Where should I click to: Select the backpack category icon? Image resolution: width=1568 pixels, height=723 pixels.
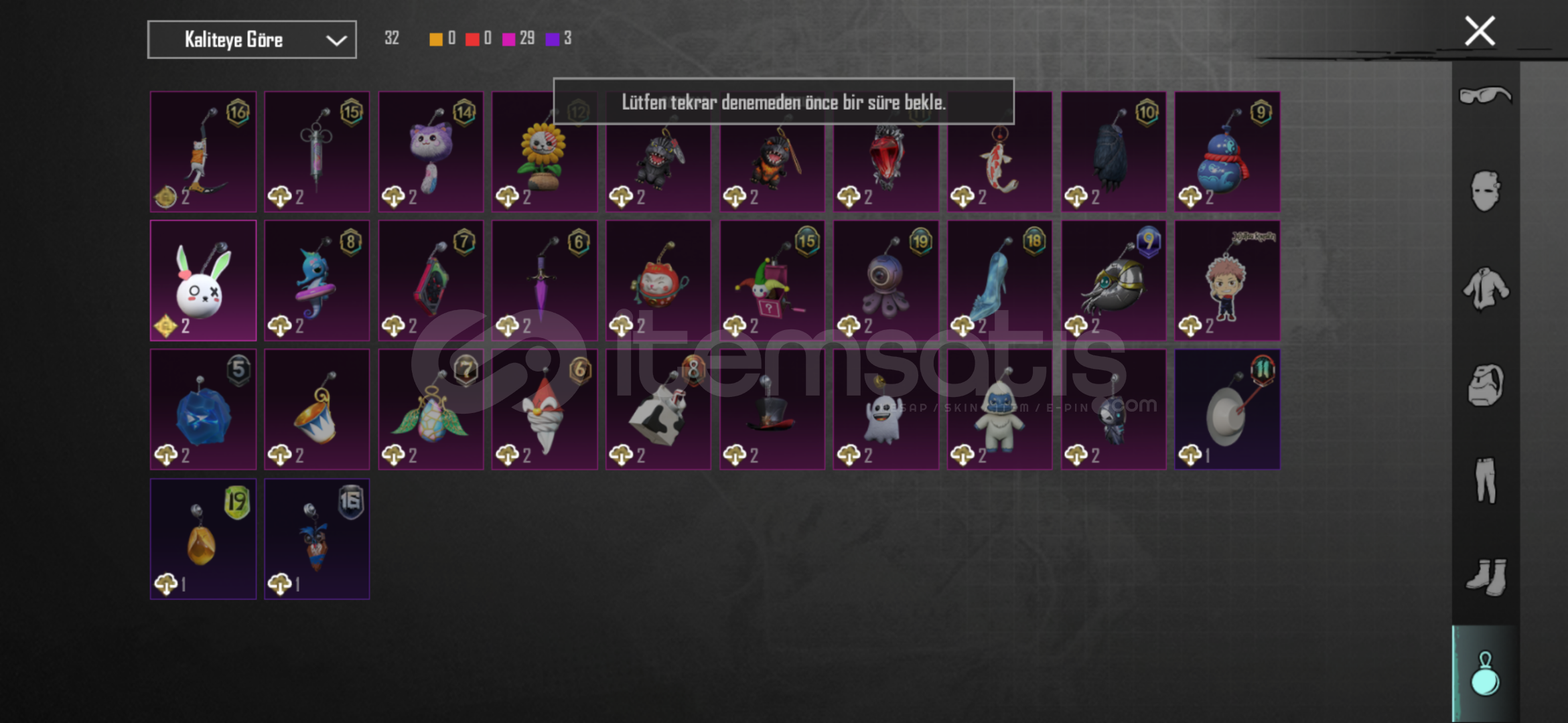(1485, 385)
